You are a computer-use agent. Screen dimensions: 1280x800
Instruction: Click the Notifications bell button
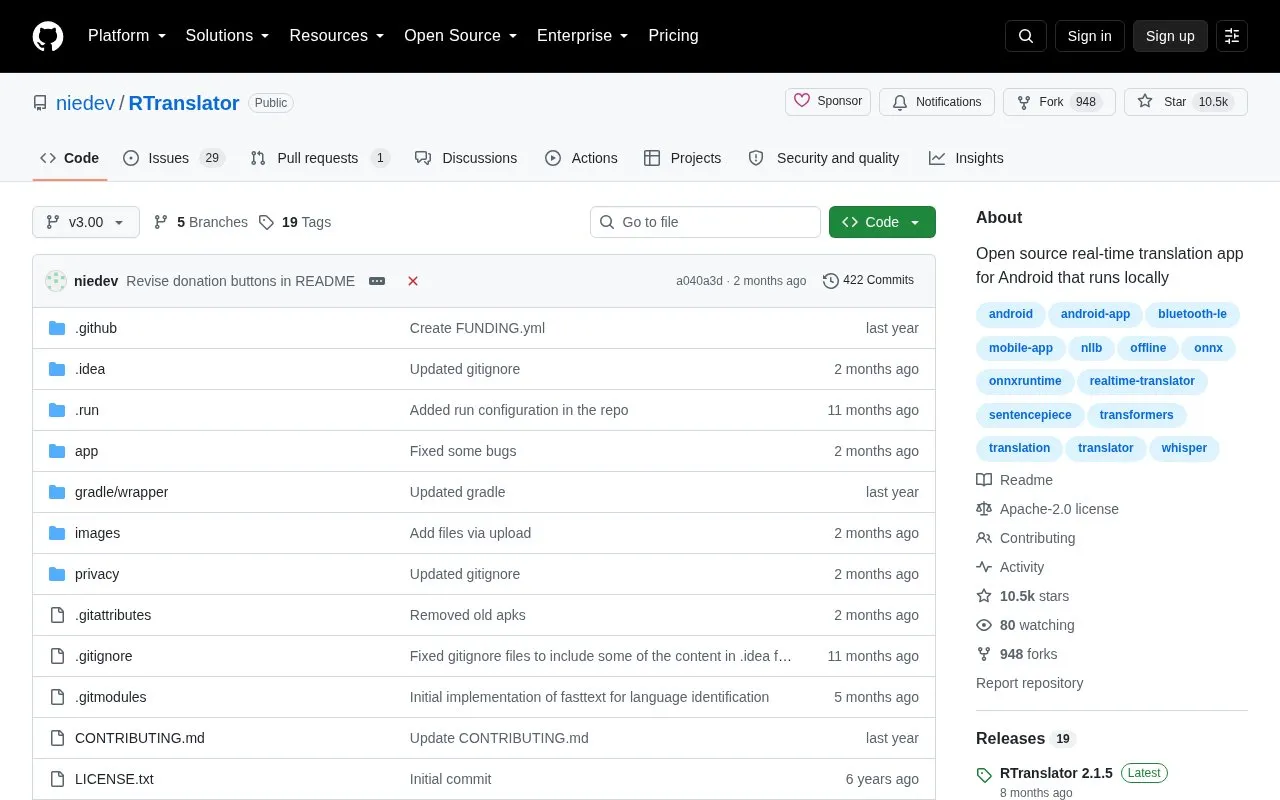click(x=937, y=102)
